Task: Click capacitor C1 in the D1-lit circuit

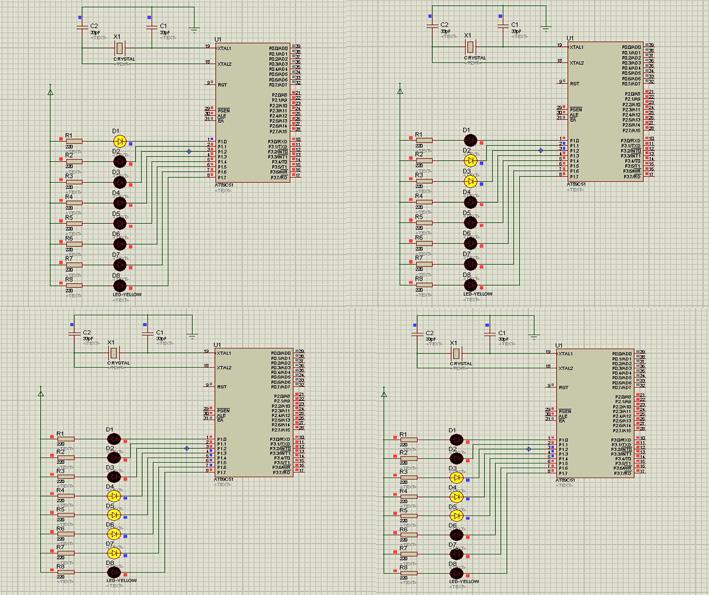Action: pos(151,28)
